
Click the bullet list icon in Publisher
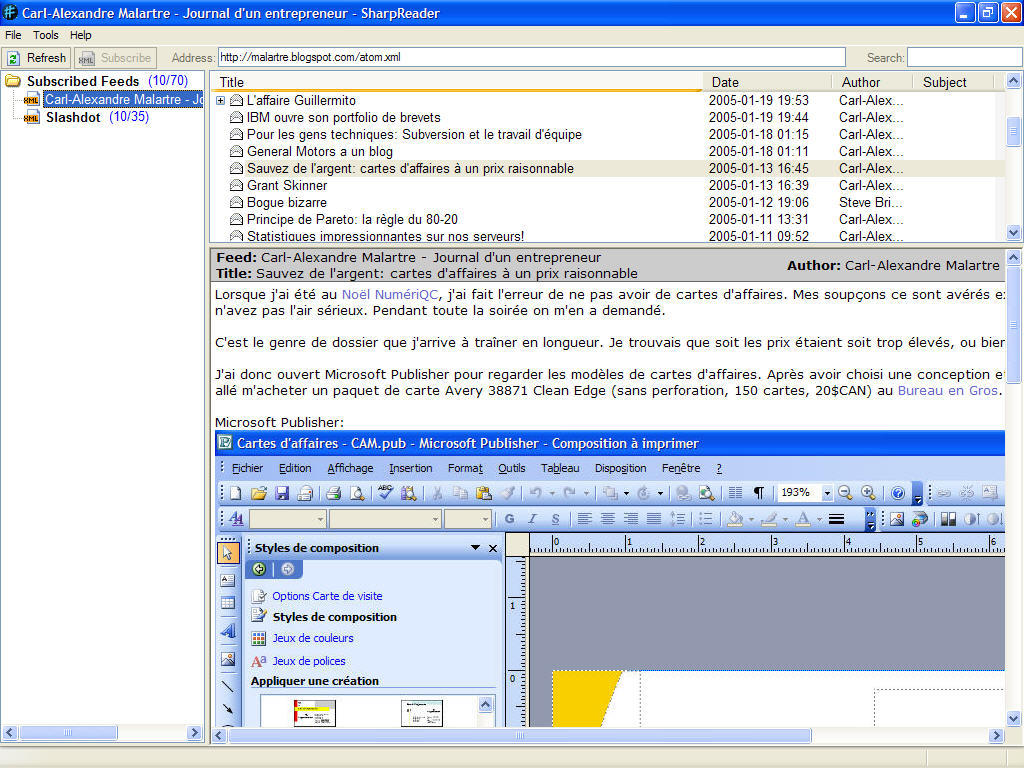[706, 519]
